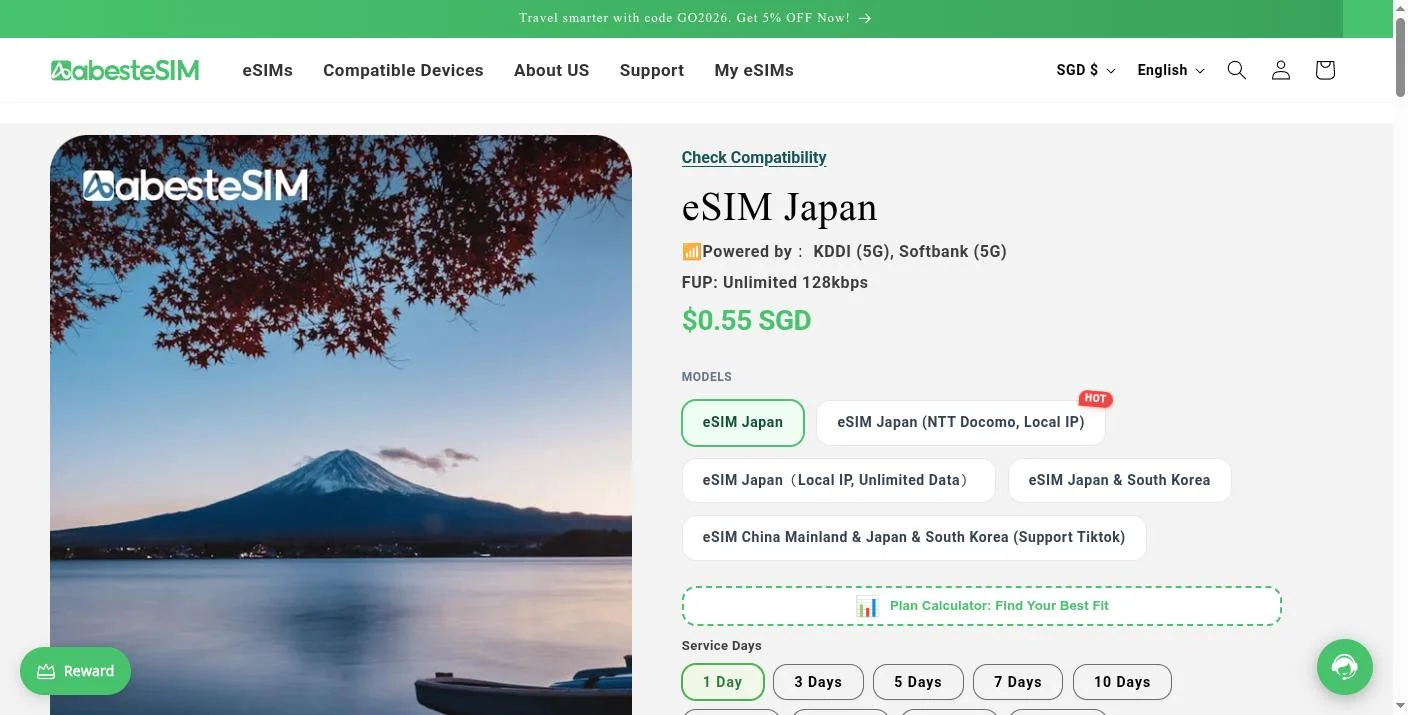
Task: Select eSIM Japan (Local IP, Unlimited Data)
Action: (838, 480)
